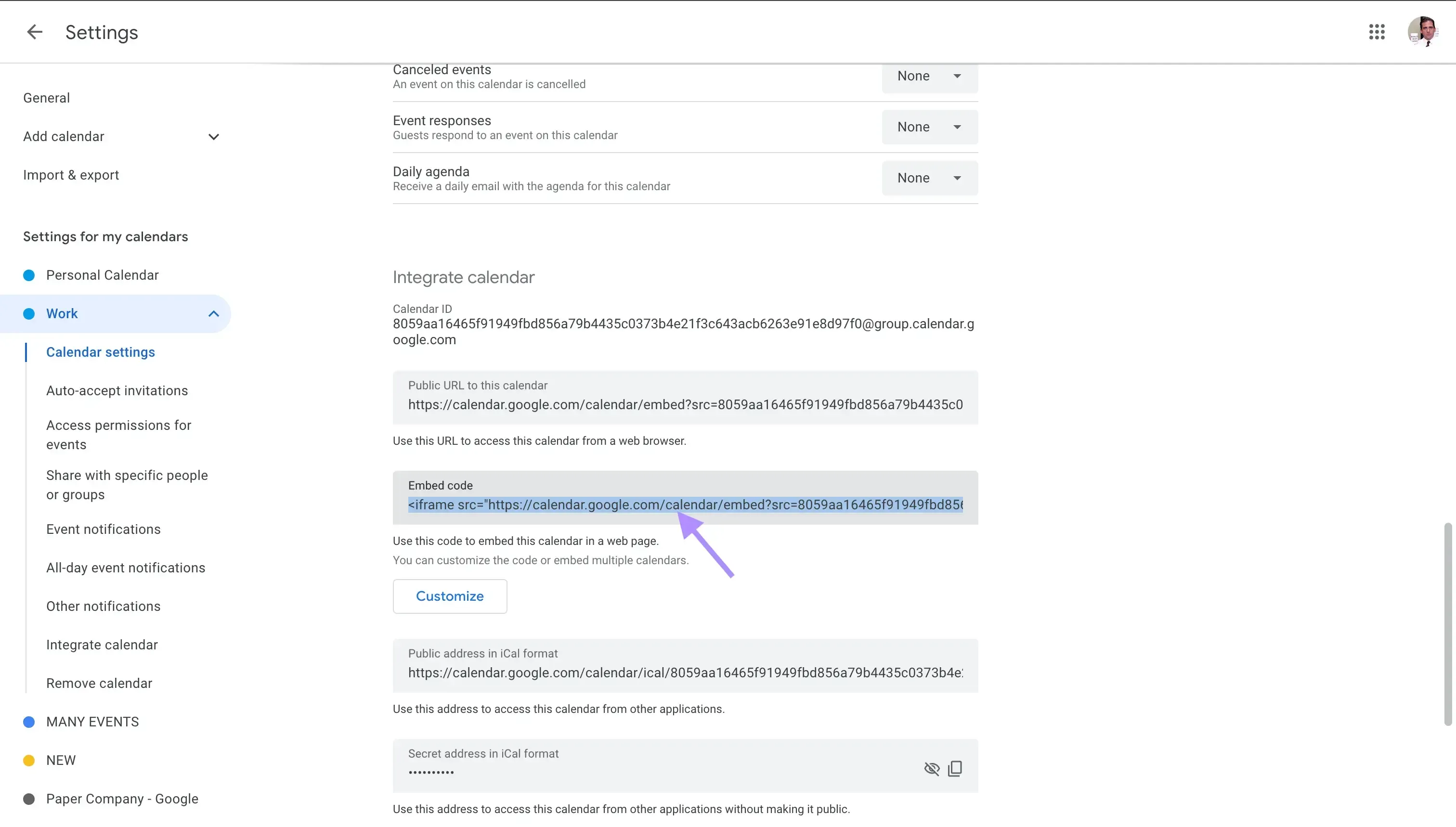This screenshot has width=1456, height=827.
Task: Collapse the Work calendar section
Action: pyautogui.click(x=213, y=313)
